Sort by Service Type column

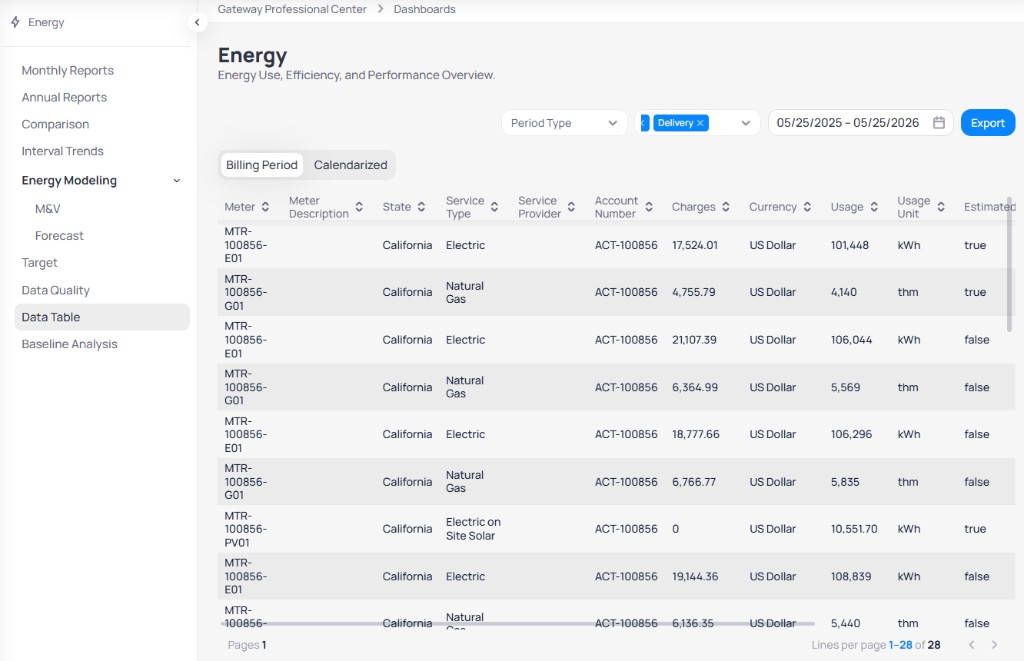pyautogui.click(x=494, y=207)
